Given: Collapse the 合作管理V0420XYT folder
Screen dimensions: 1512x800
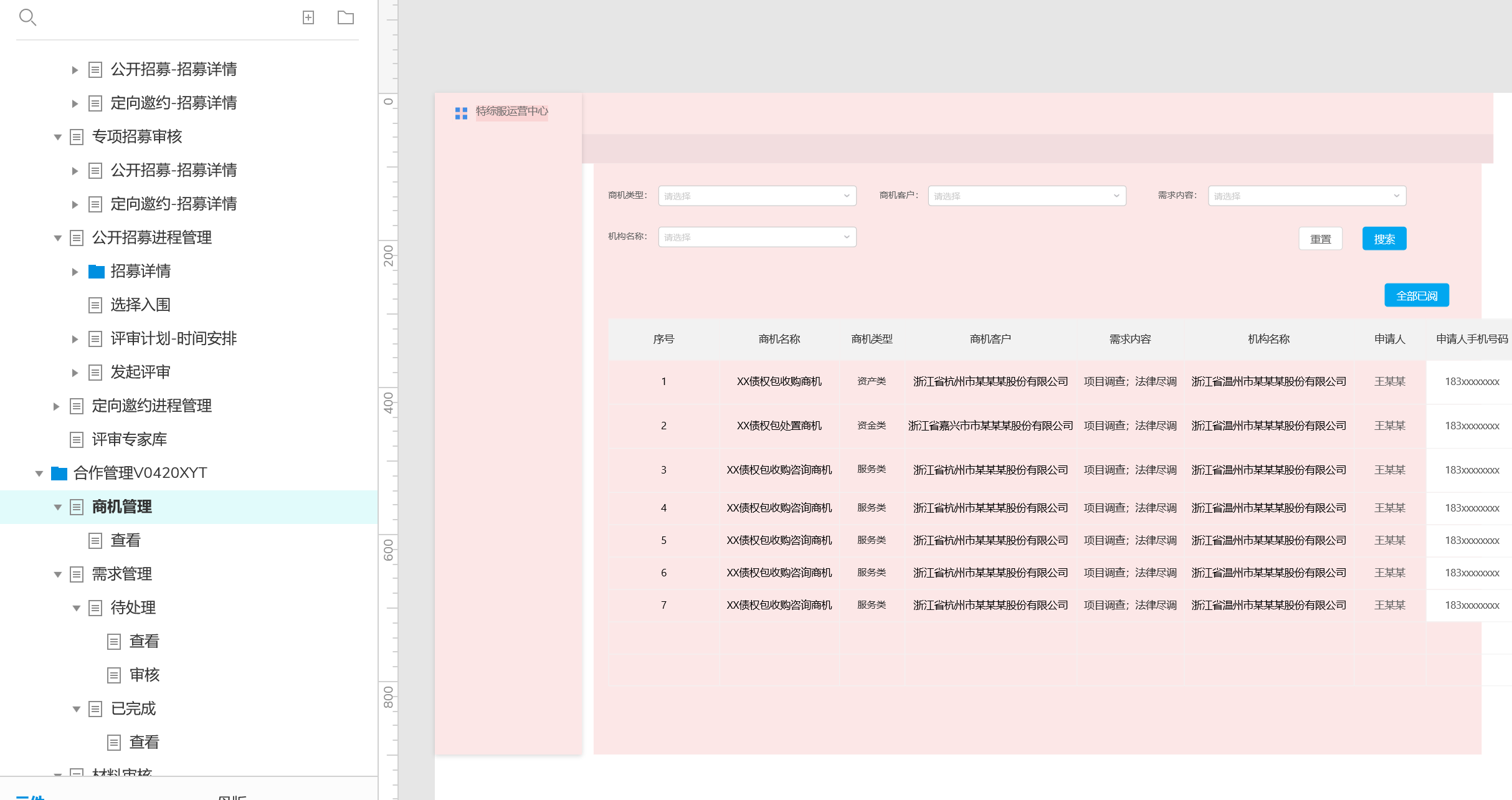Looking at the screenshot, I should coord(39,474).
